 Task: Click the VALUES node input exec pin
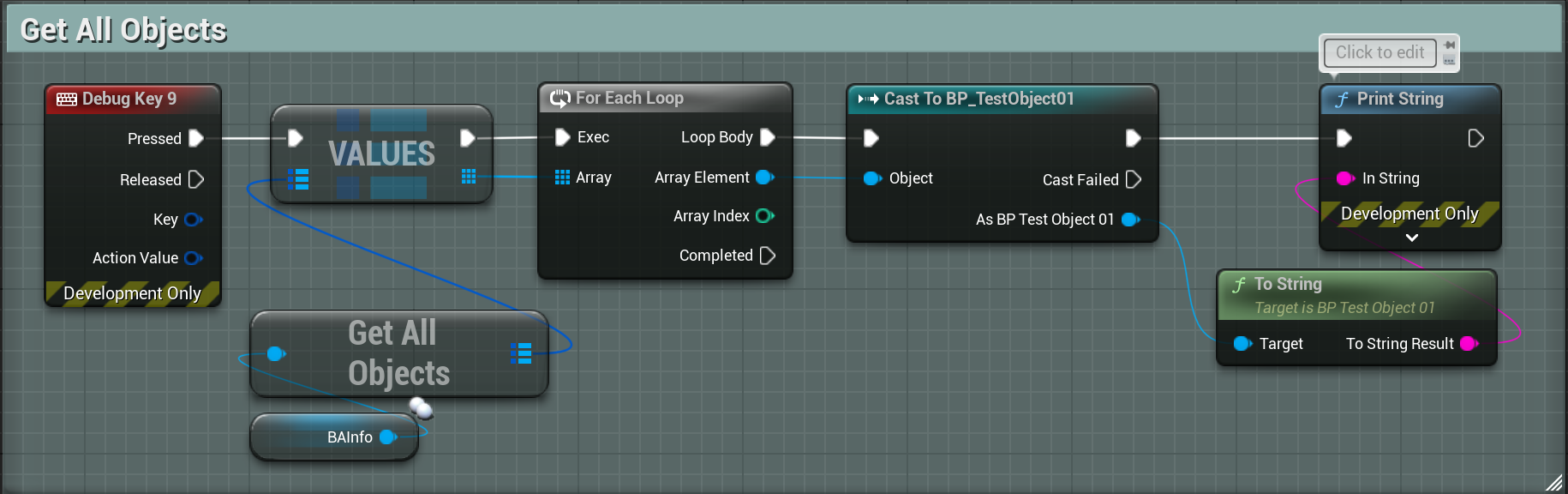295,138
